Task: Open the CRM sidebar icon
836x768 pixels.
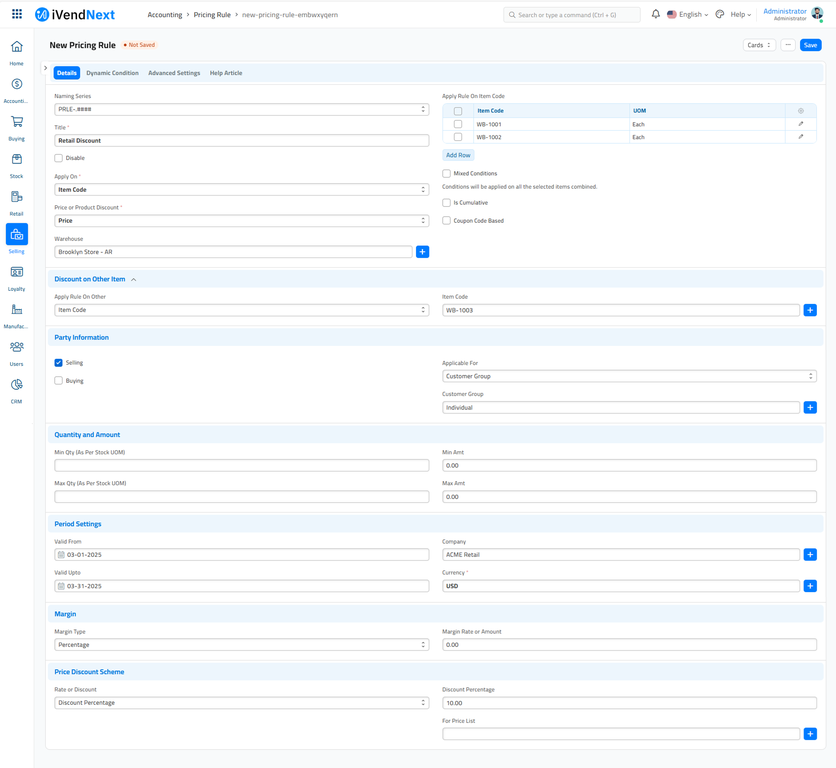Action: coord(17,385)
